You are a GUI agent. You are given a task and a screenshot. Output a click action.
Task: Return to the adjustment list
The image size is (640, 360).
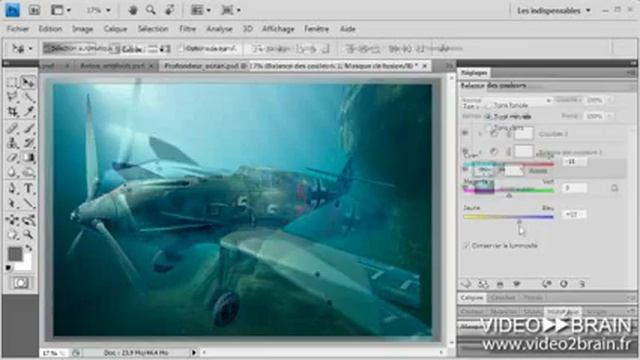(x=466, y=284)
